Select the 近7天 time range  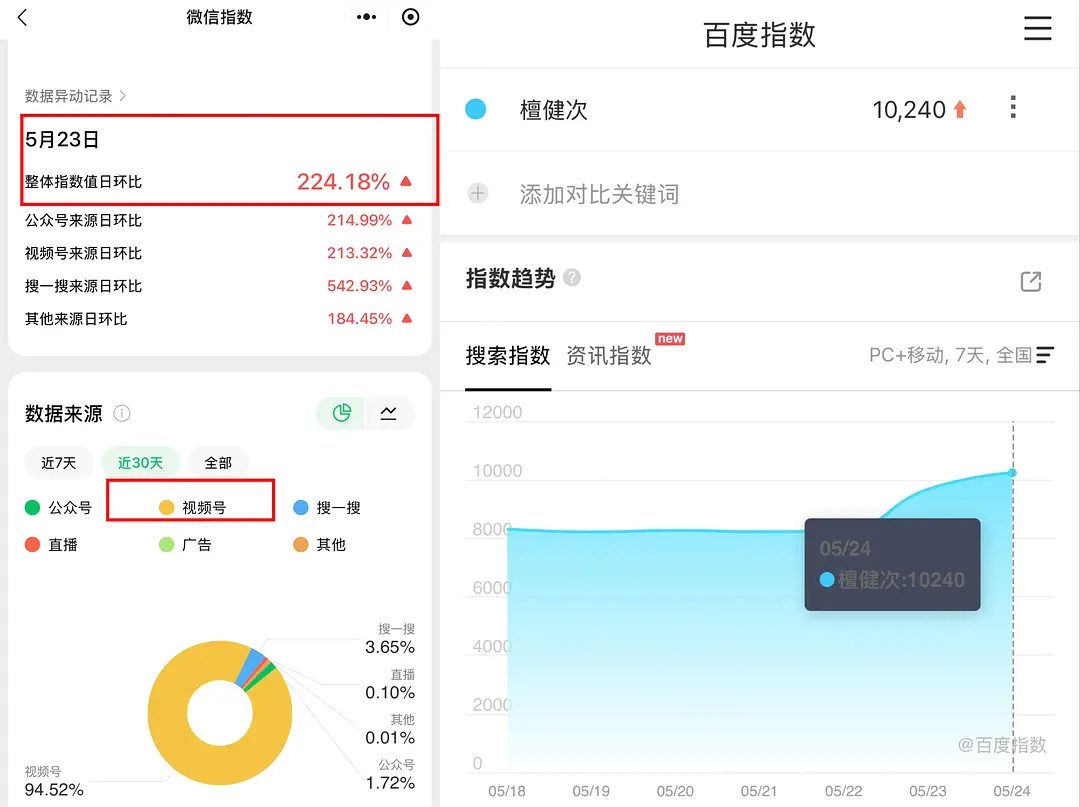59,463
